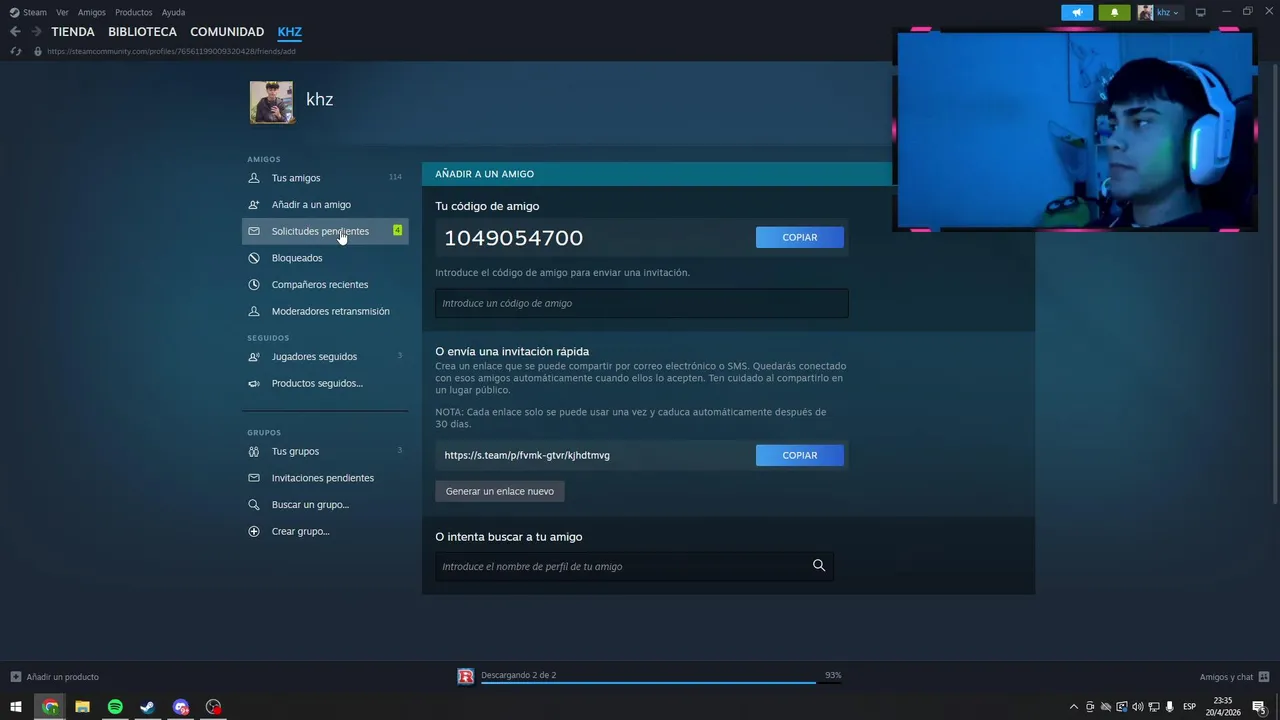Switch to the BIBLIOTECA tab
The width and height of the screenshot is (1280, 720).
[x=142, y=32]
